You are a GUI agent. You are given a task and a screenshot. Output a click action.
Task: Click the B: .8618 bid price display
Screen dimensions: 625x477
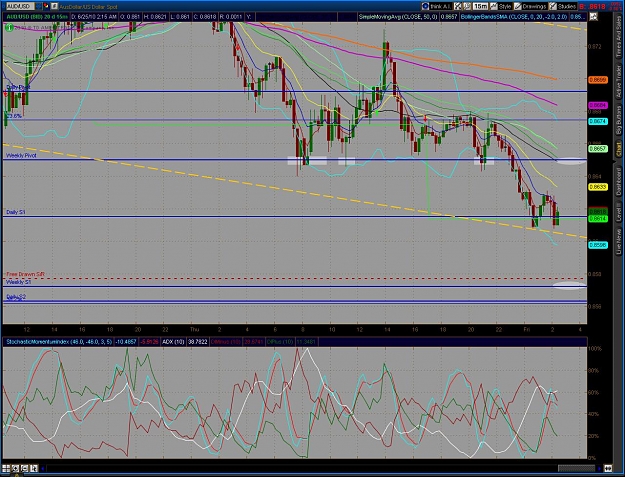(592, 6)
